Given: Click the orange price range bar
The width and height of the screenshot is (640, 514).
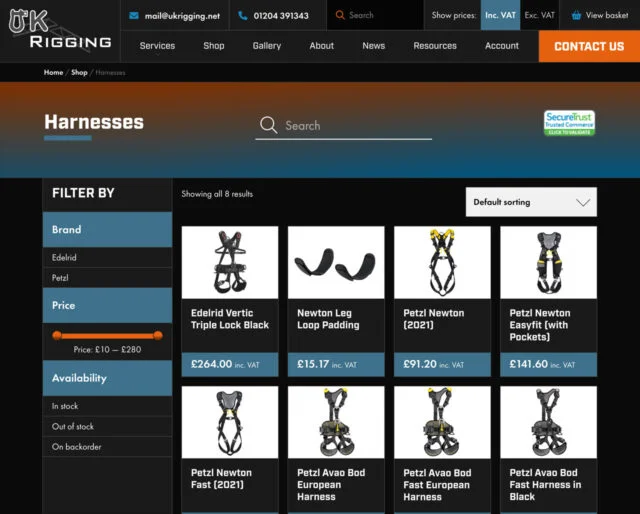Looking at the screenshot, I should pyautogui.click(x=107, y=336).
